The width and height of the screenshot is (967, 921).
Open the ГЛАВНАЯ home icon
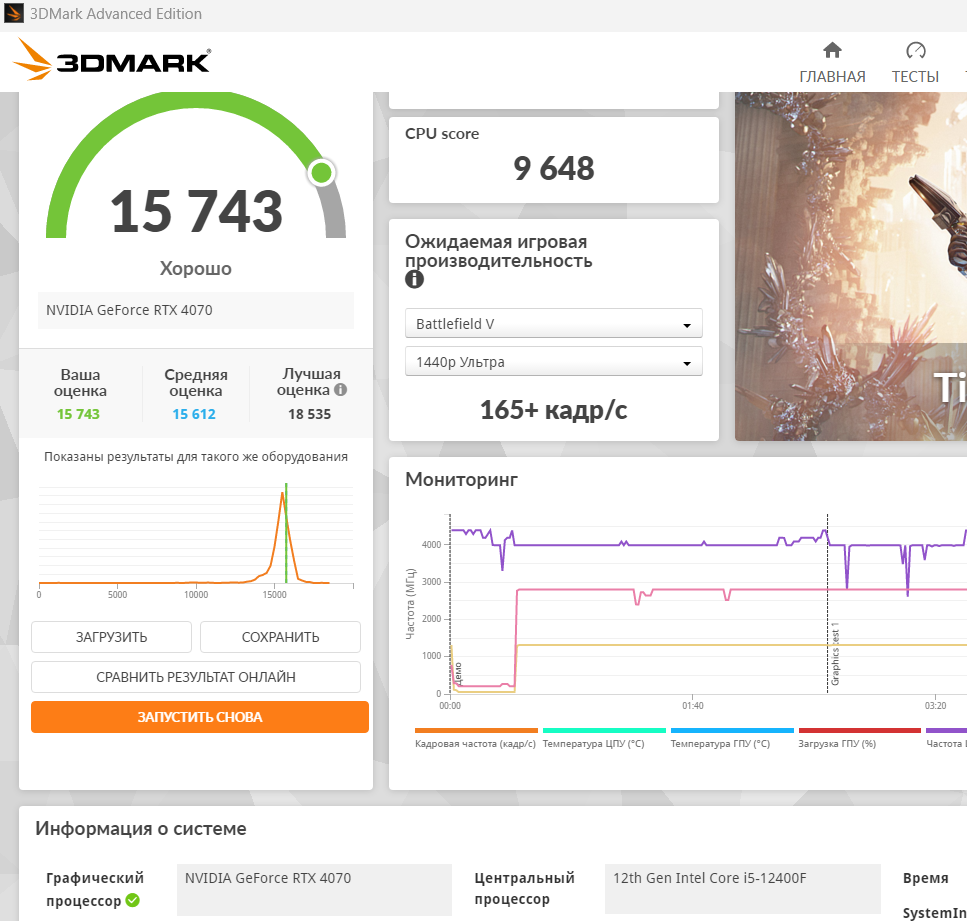pyautogui.click(x=832, y=50)
